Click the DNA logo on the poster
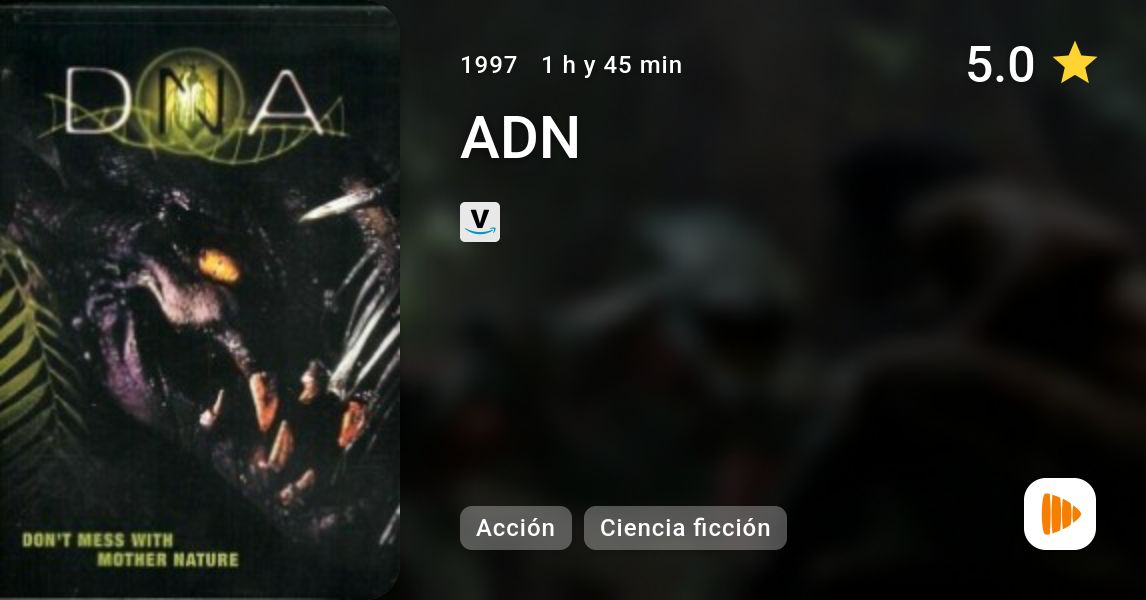This screenshot has width=1146, height=600. (194, 102)
